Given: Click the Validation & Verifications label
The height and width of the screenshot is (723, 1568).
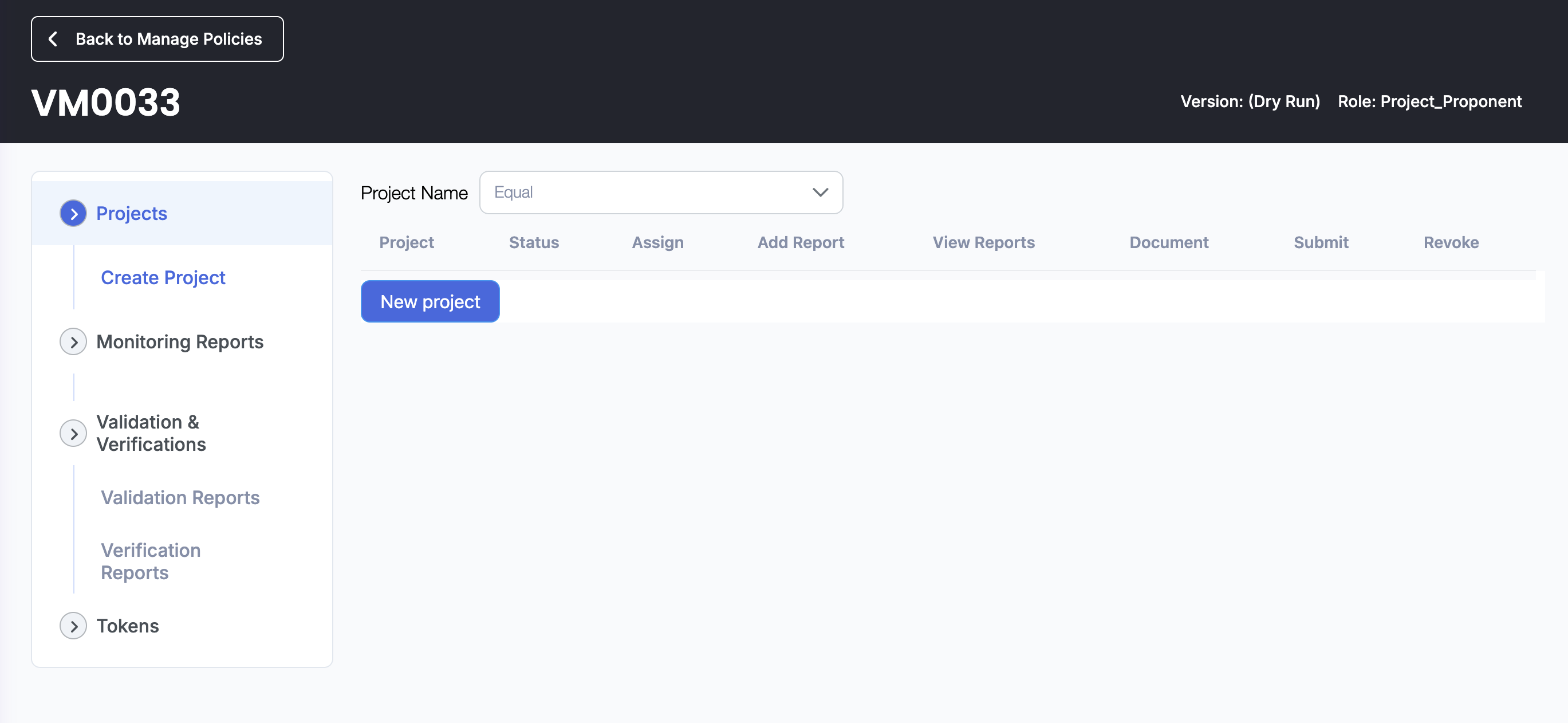Looking at the screenshot, I should tap(151, 433).
